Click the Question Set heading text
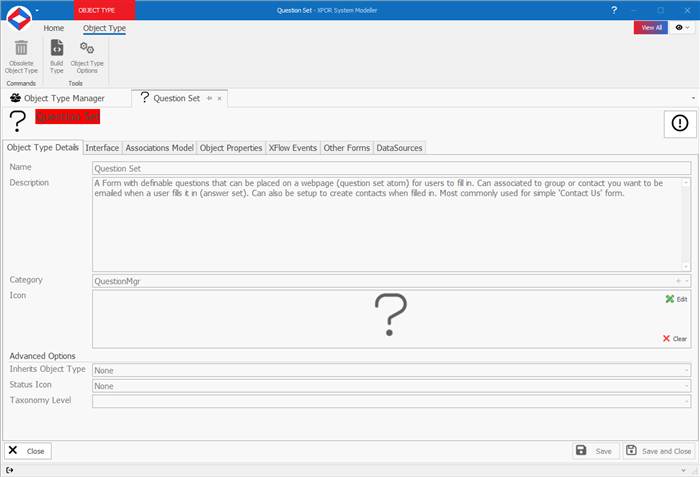This screenshot has width=700, height=477. [x=67, y=117]
